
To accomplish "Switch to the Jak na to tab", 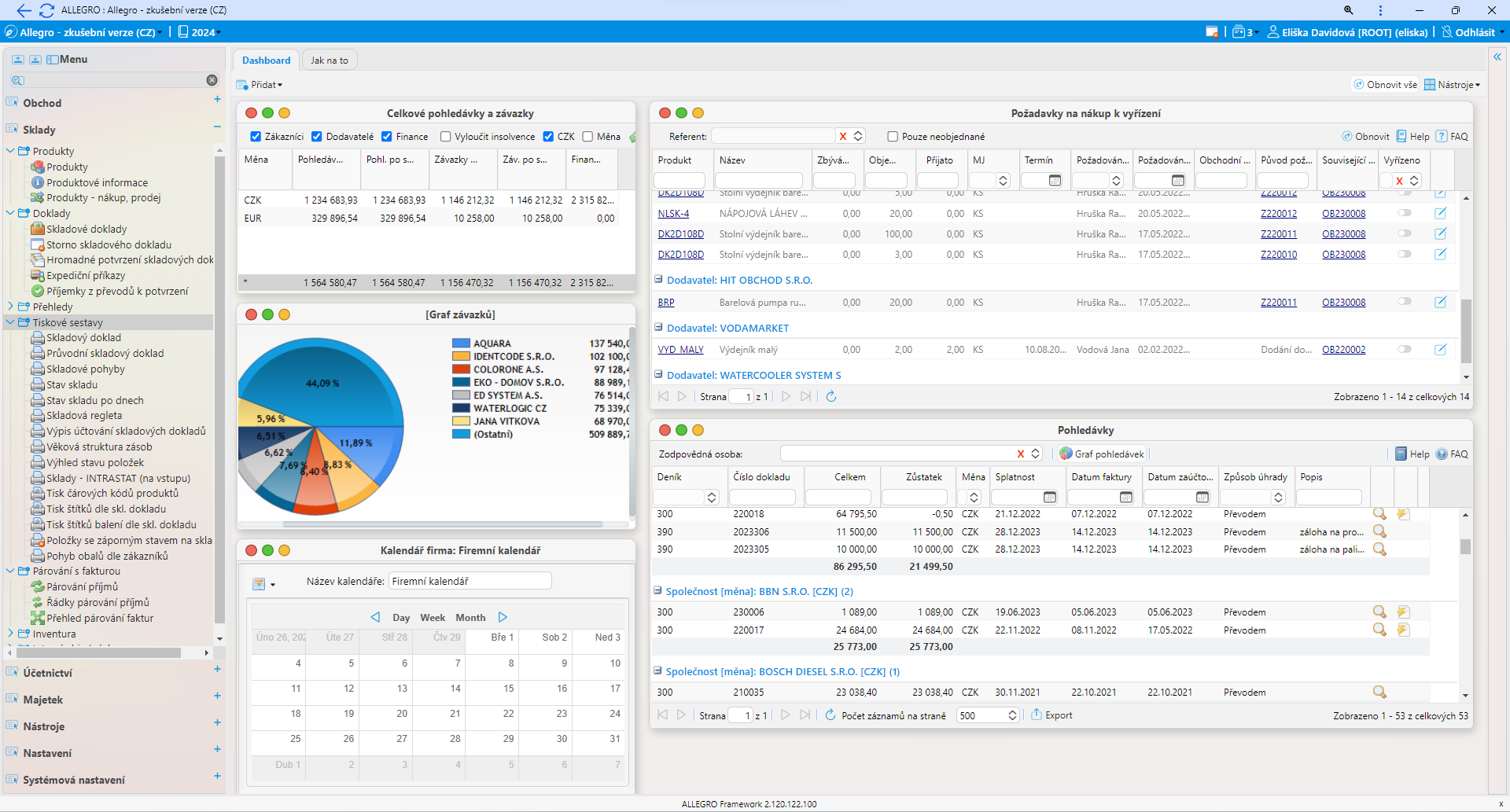I will pos(329,61).
